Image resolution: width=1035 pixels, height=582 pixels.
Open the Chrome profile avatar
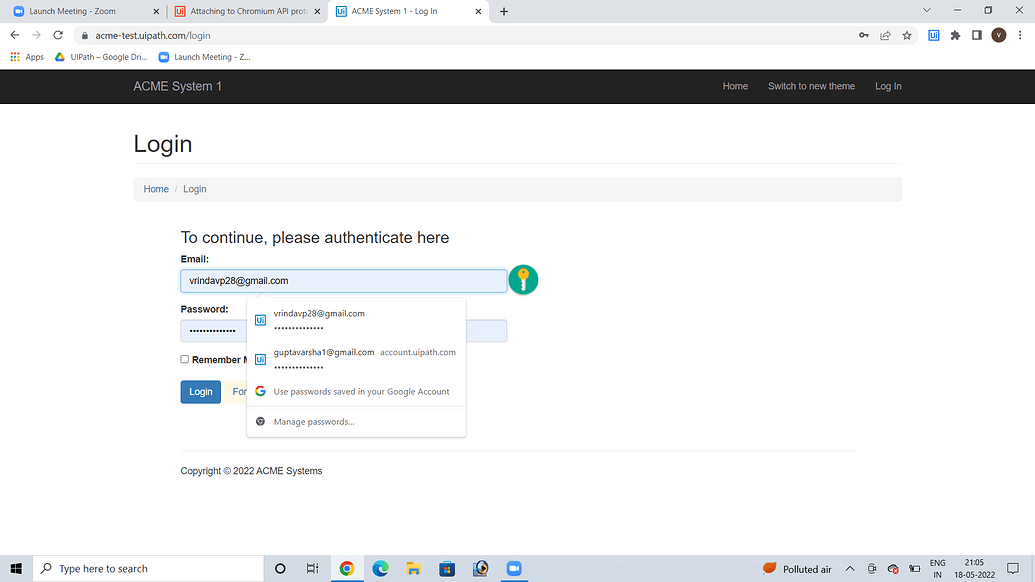[x=998, y=34]
